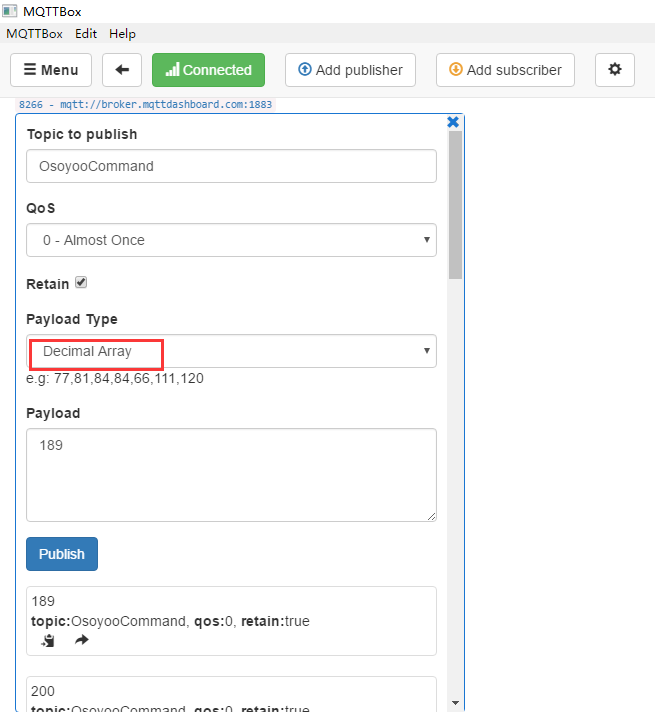Open the Edit menu

pos(86,34)
